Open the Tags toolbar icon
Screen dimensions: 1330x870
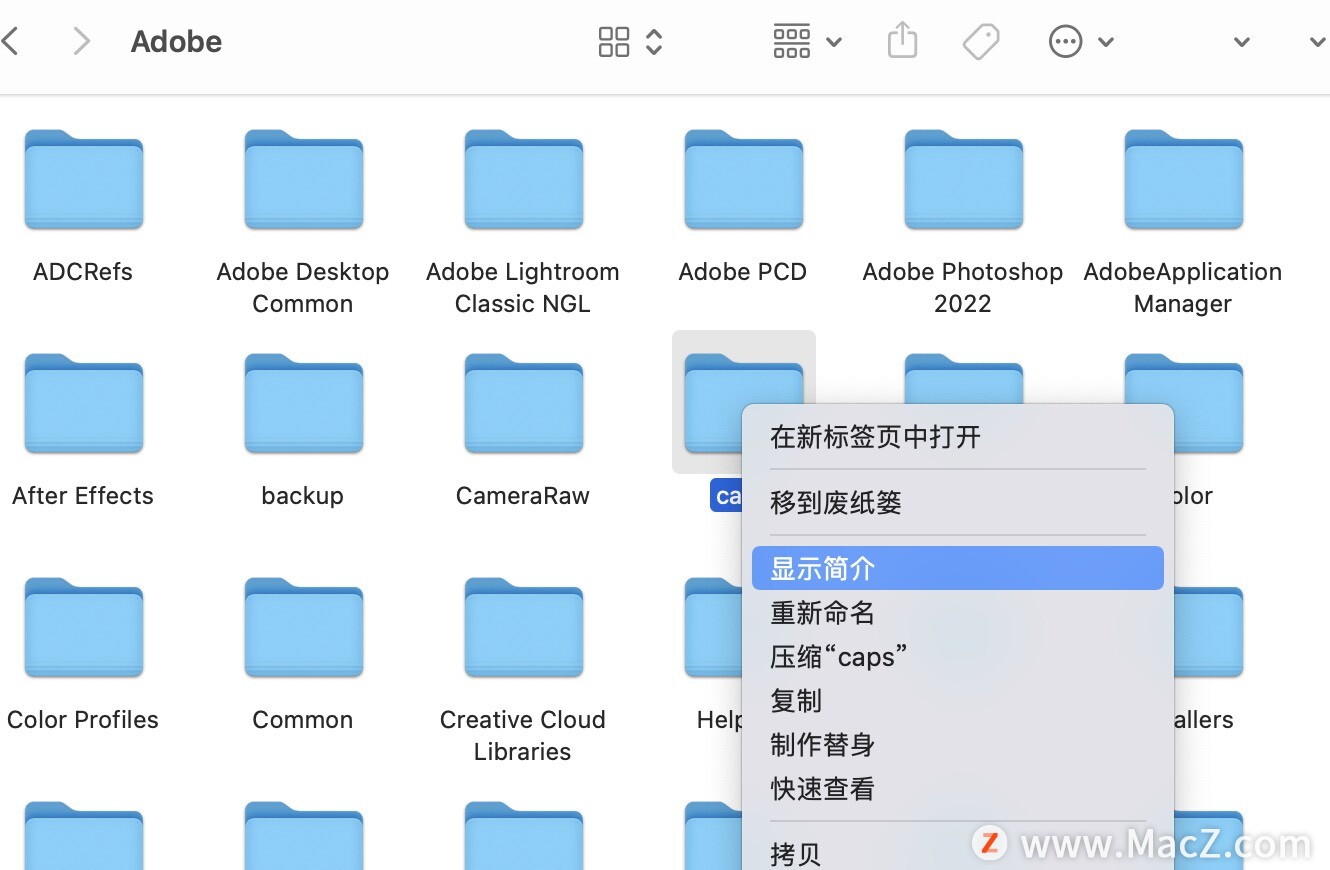tap(981, 41)
